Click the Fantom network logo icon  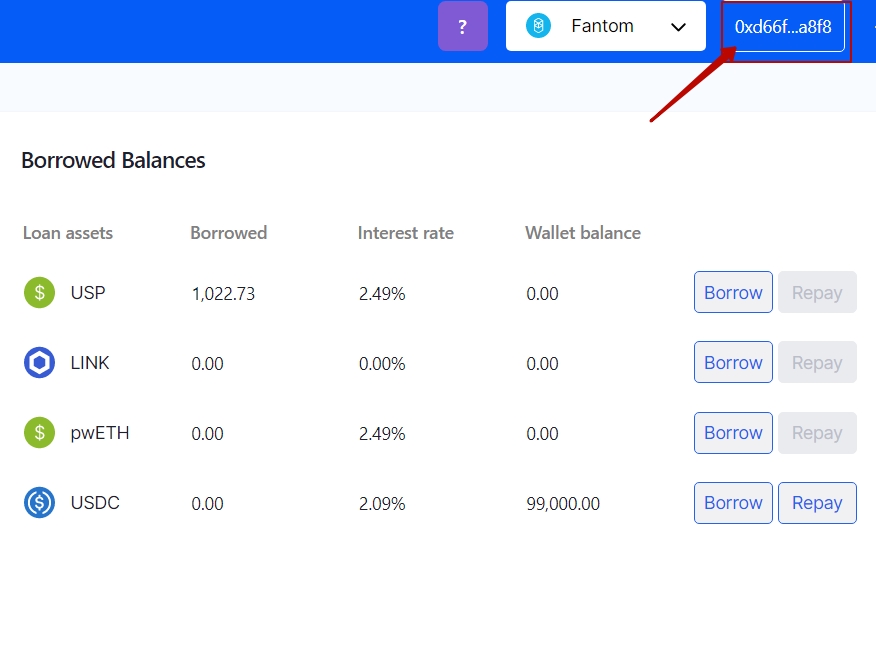[539, 26]
